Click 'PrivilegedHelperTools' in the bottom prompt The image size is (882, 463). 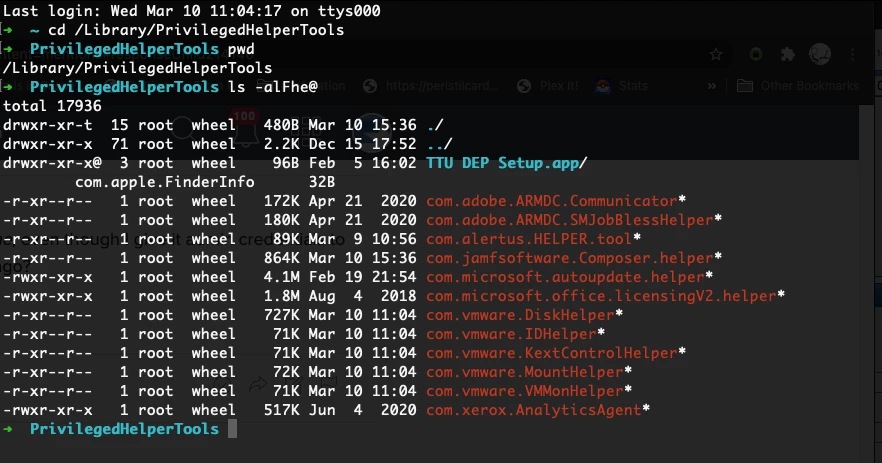coord(124,429)
